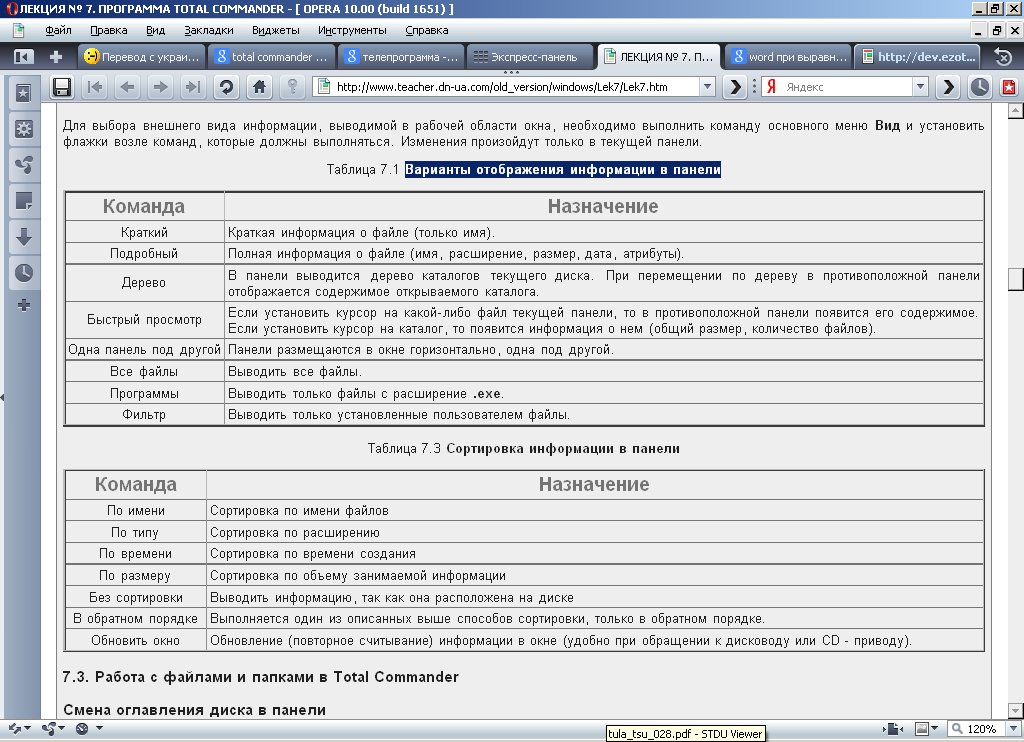Open the Файл menu

(58, 30)
